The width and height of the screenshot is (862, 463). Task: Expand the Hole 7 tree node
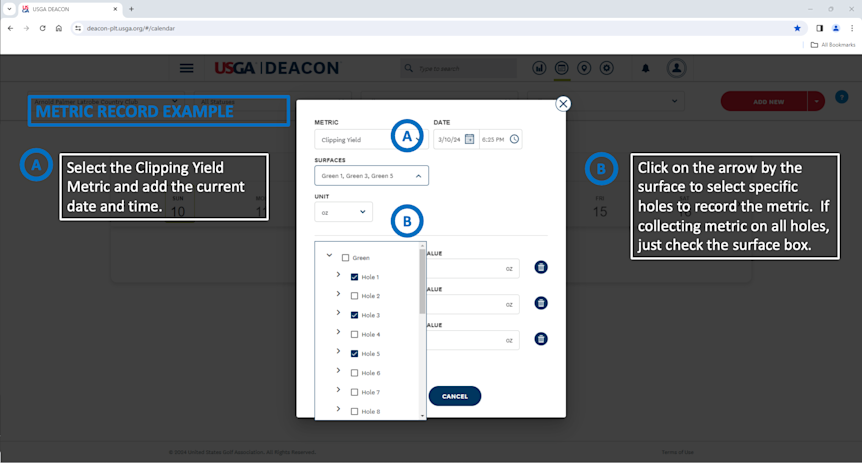(338, 390)
